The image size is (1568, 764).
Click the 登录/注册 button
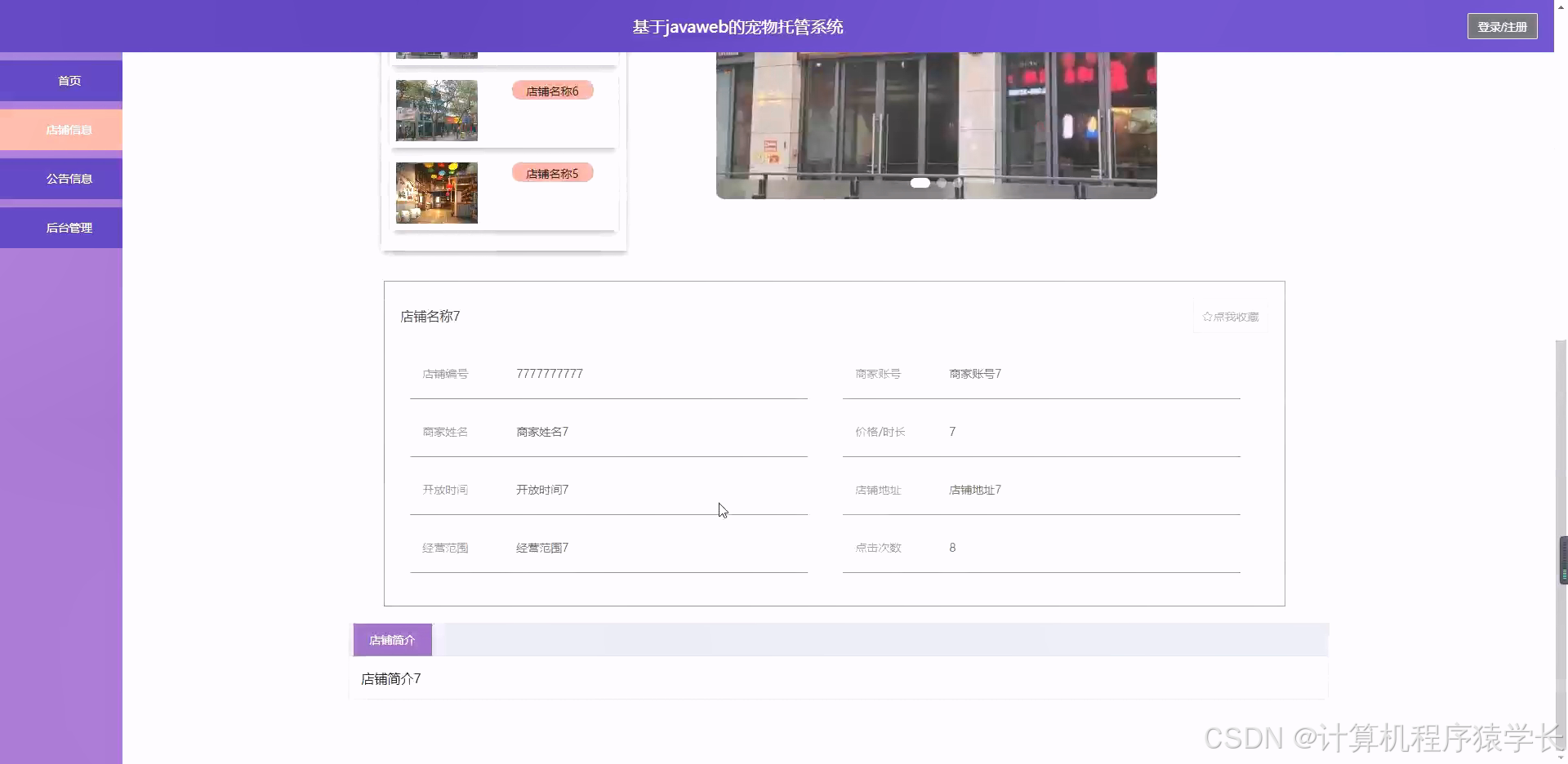[x=1502, y=25]
